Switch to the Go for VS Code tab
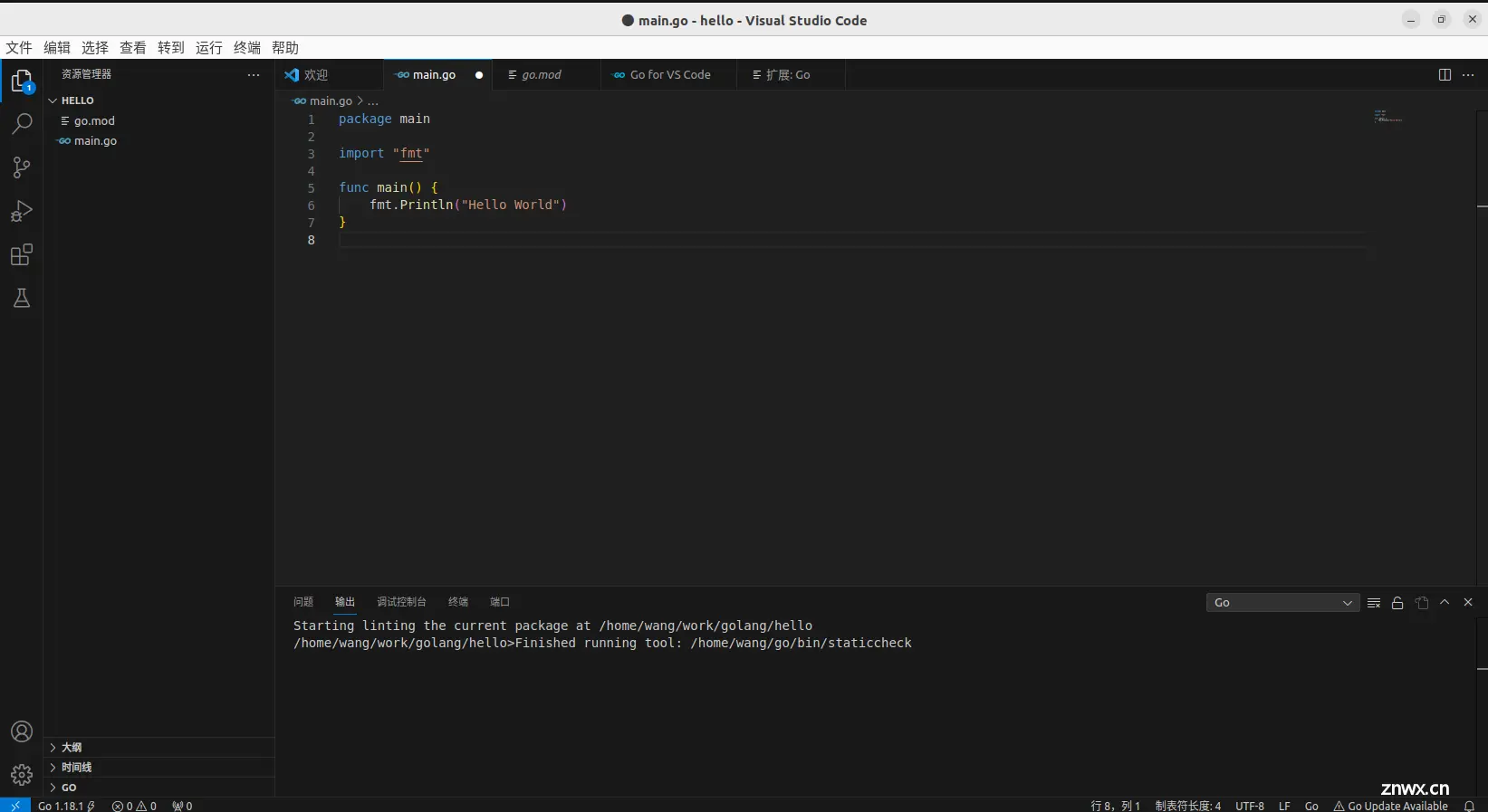This screenshot has width=1488, height=812. pyautogui.click(x=668, y=75)
